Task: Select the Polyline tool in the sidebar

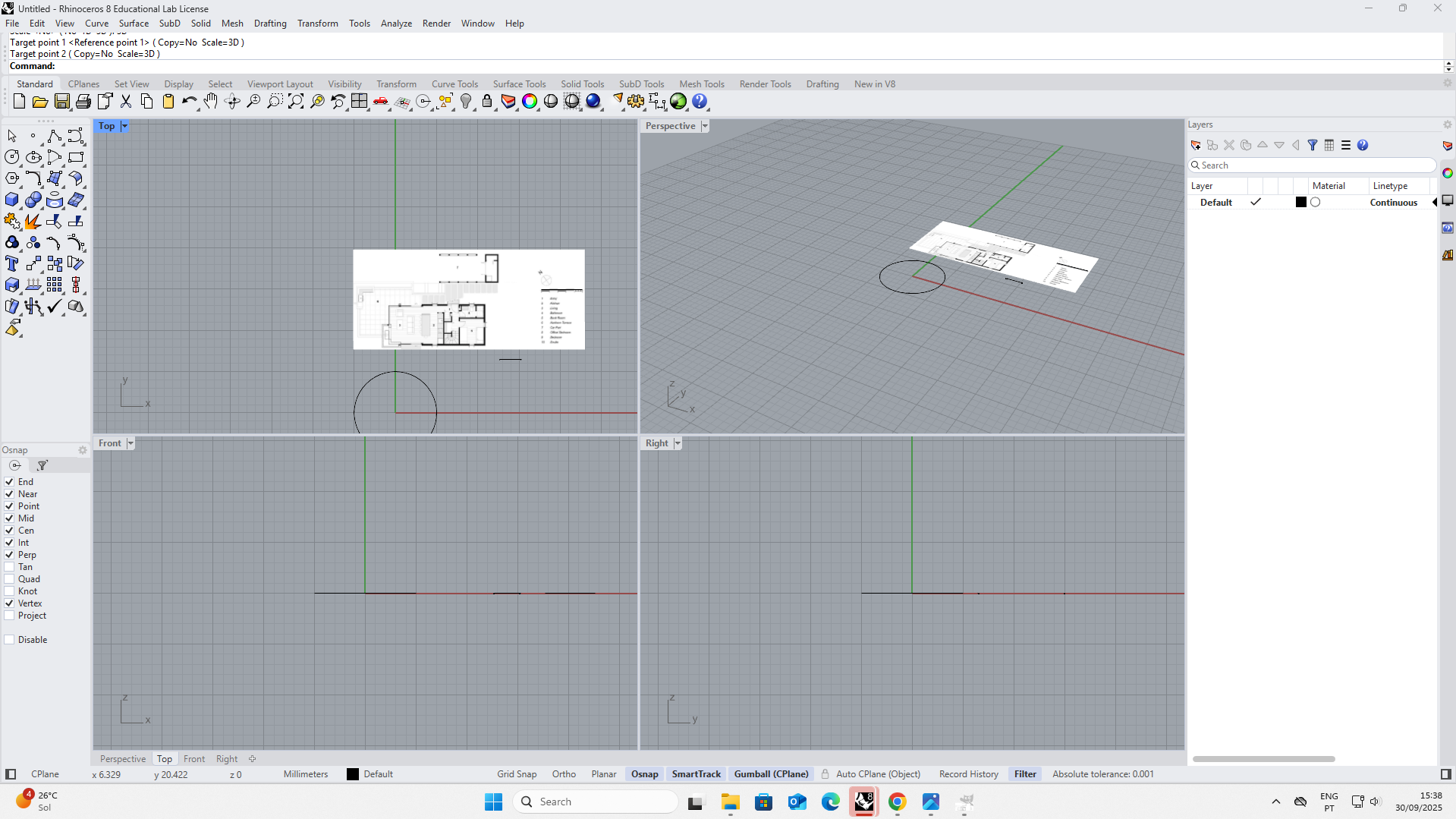Action: (x=55, y=137)
